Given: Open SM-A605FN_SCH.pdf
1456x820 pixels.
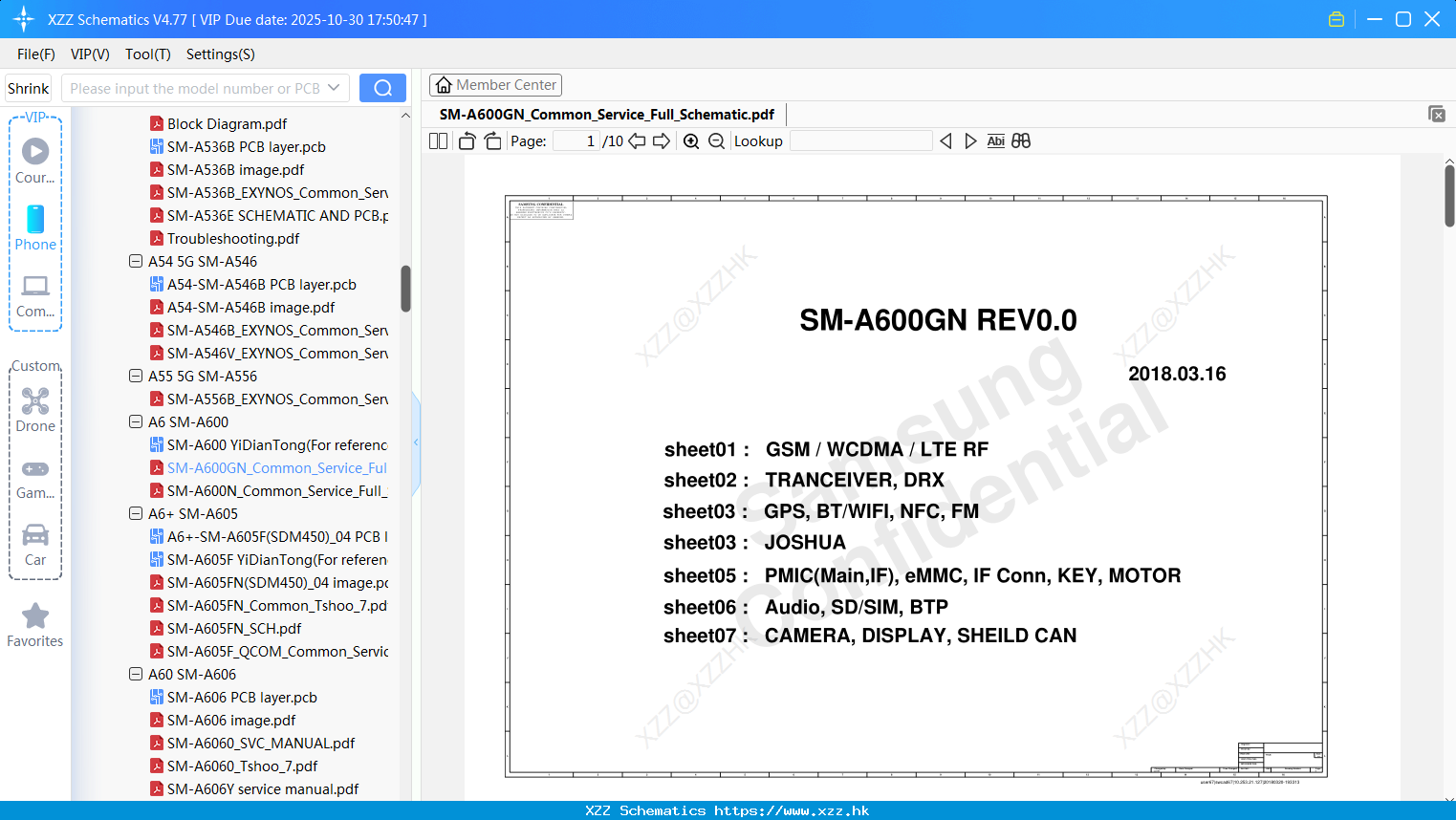Looking at the screenshot, I should pyautogui.click(x=226, y=628).
